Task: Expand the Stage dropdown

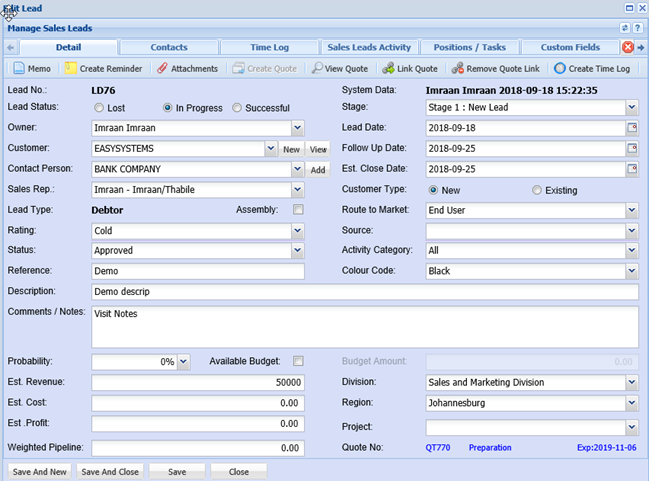Action: (x=631, y=108)
